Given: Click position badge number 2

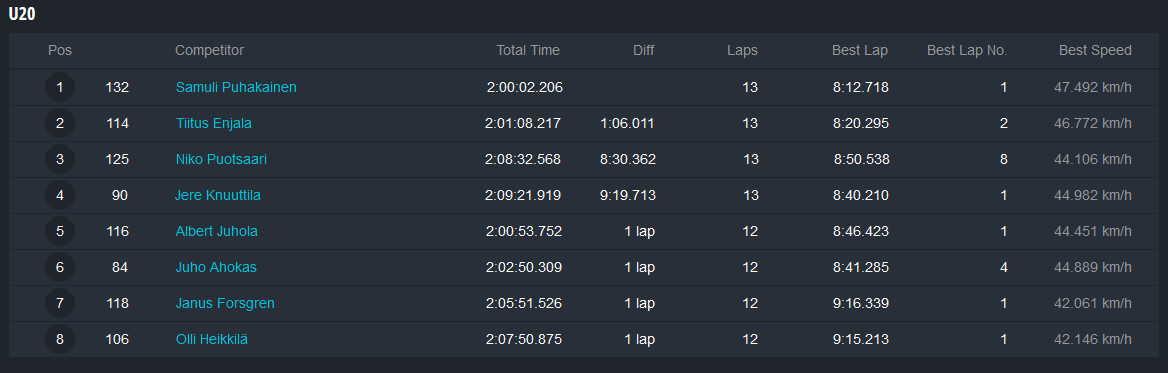Looking at the screenshot, I should 60,124.
